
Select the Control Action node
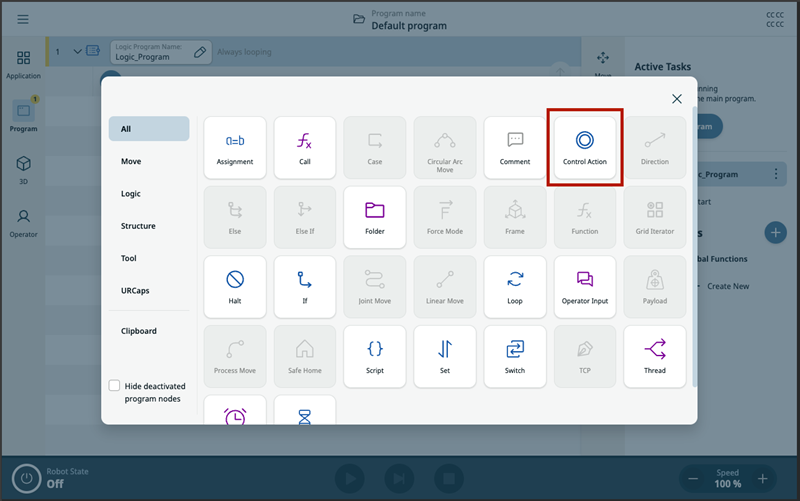click(585, 147)
